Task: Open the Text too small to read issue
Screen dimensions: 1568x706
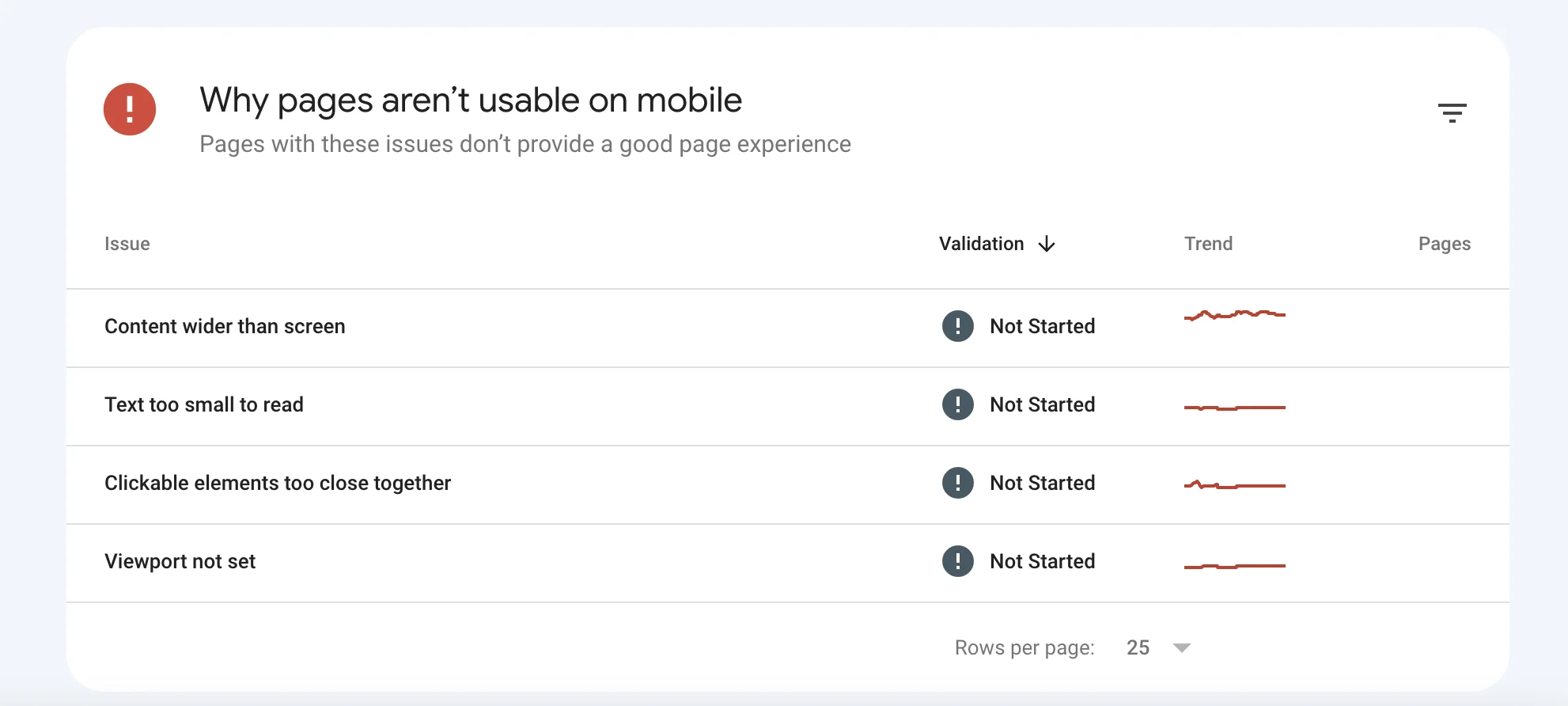Action: pos(204,404)
